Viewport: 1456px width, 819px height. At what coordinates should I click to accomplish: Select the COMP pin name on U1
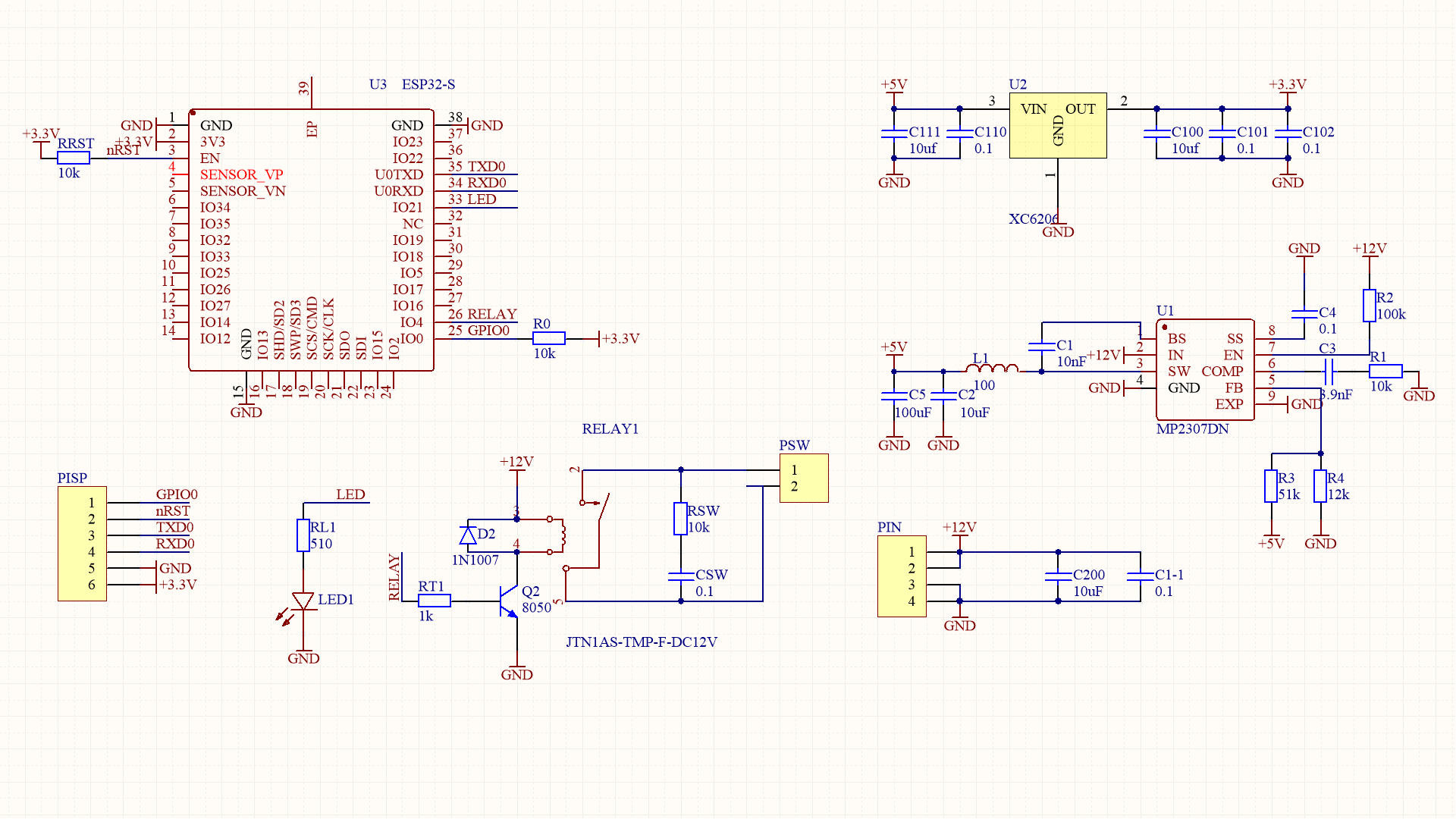click(1222, 371)
